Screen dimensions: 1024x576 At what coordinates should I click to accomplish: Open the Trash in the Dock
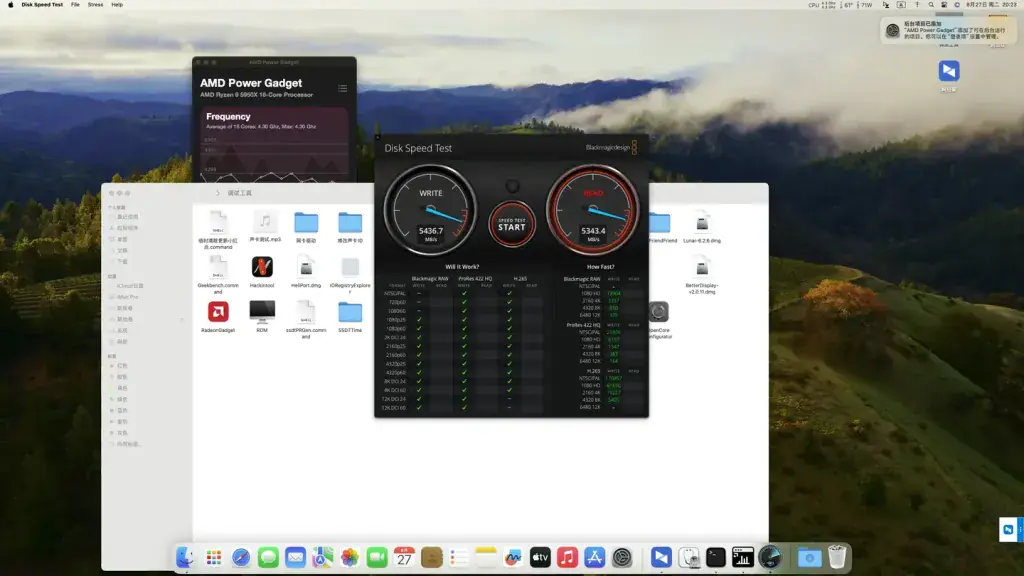coord(837,557)
